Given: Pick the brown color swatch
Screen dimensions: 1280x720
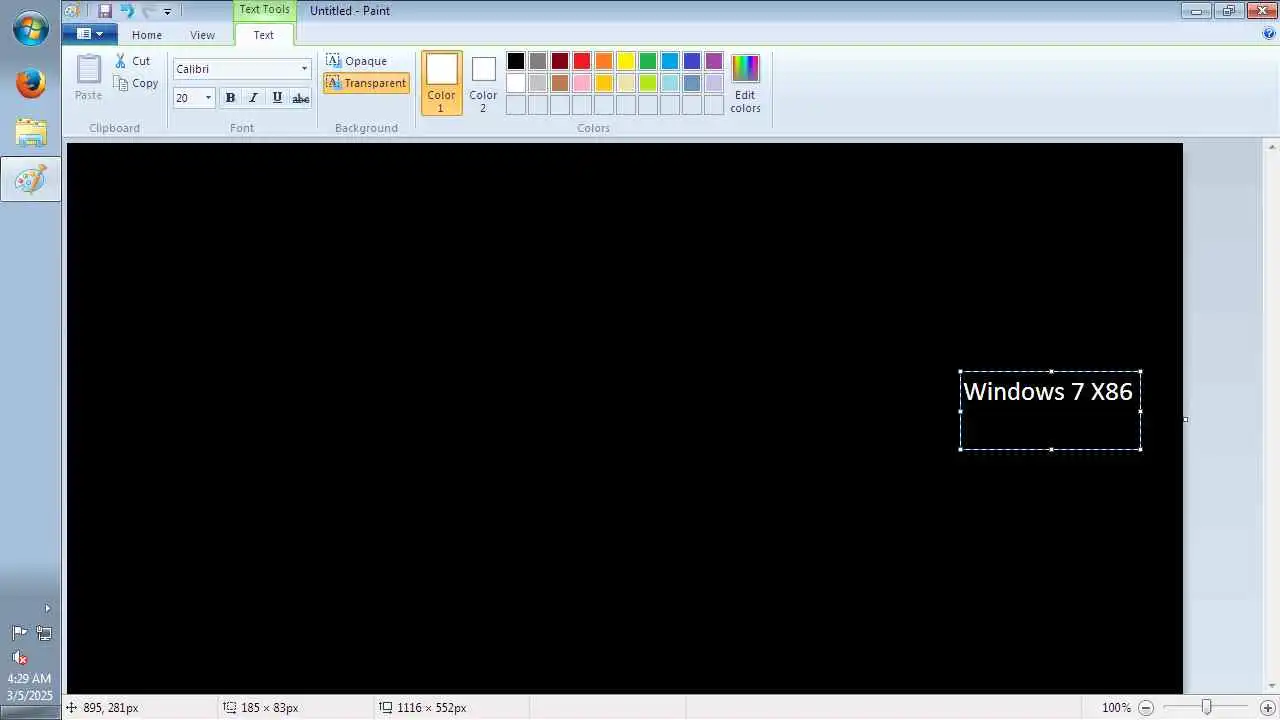Looking at the screenshot, I should 560,83.
